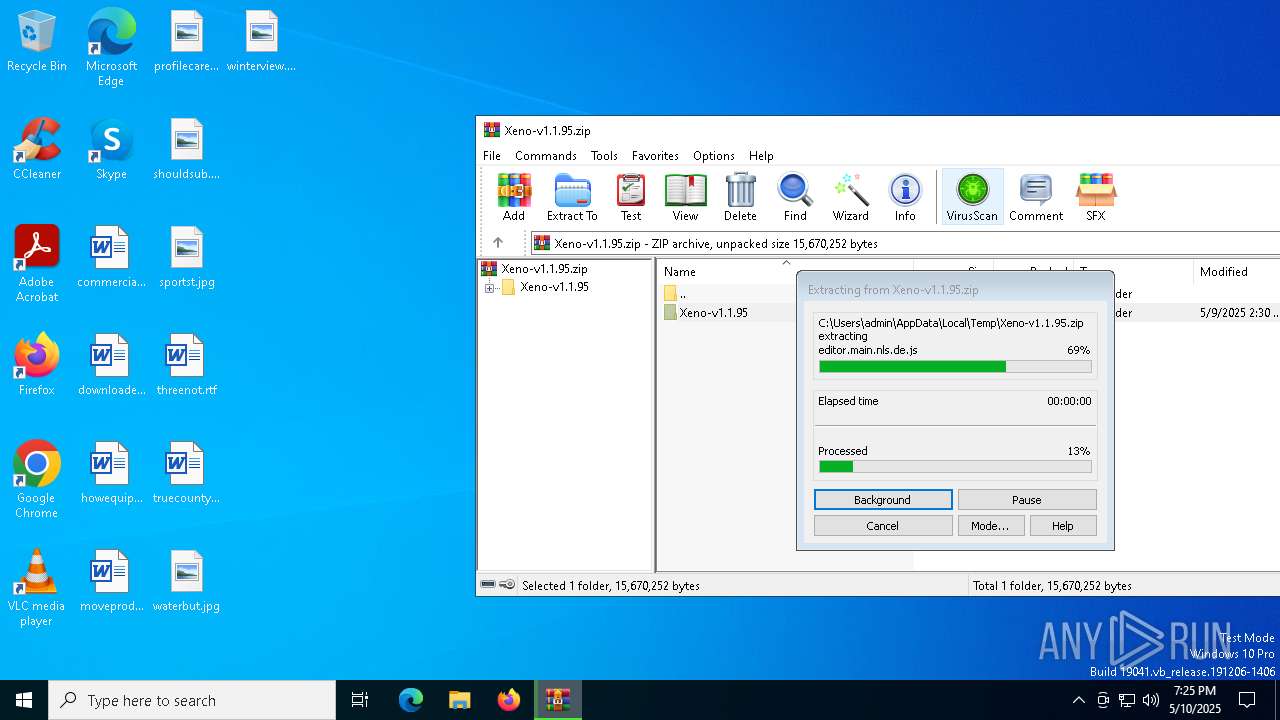The height and width of the screenshot is (720, 1280).
Task: Open the Tools menu
Action: click(x=604, y=156)
